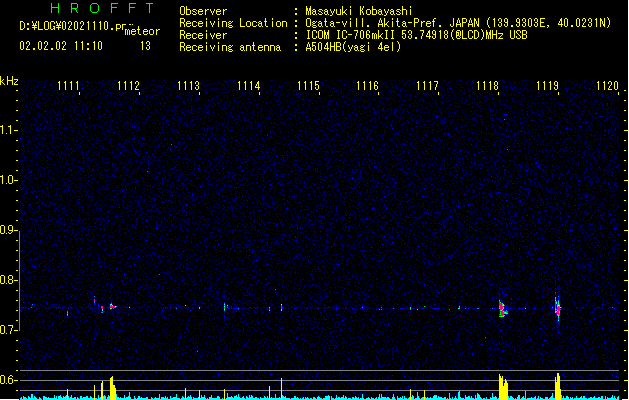Screen dimensions: 629x400
Task: Select observer name Masayuki Kobayashi
Action: pos(359,11)
